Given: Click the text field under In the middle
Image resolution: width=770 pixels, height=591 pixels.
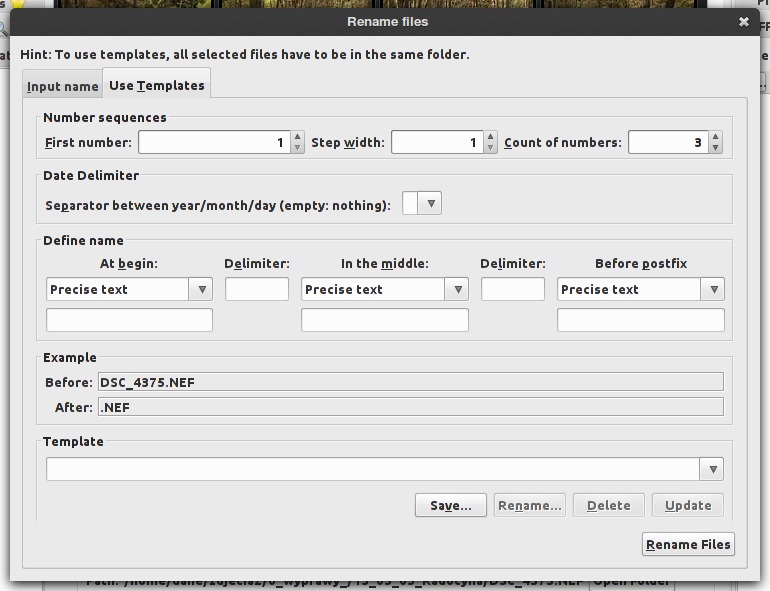Looking at the screenshot, I should [385, 320].
